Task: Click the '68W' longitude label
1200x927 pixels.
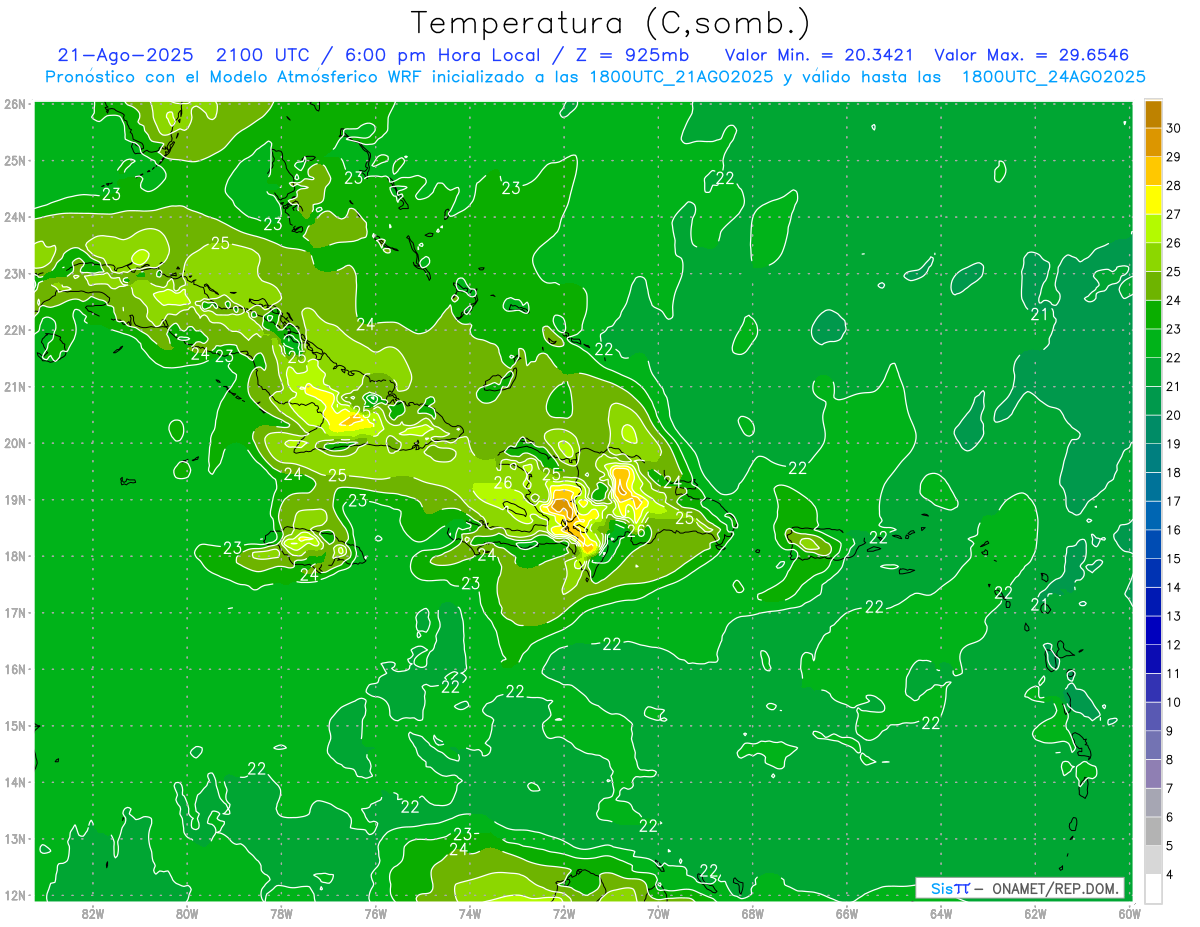Action: click(753, 913)
